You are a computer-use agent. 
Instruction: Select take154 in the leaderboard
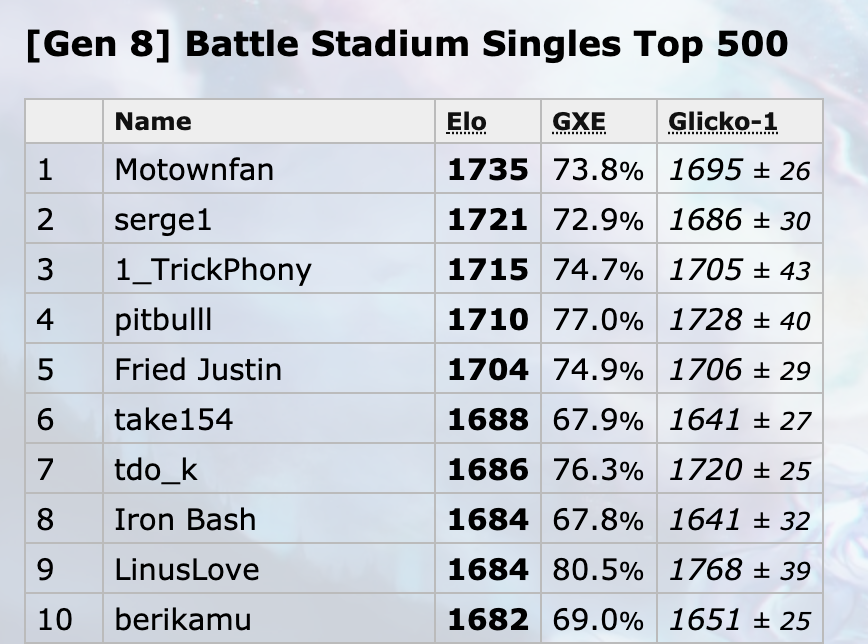(173, 420)
